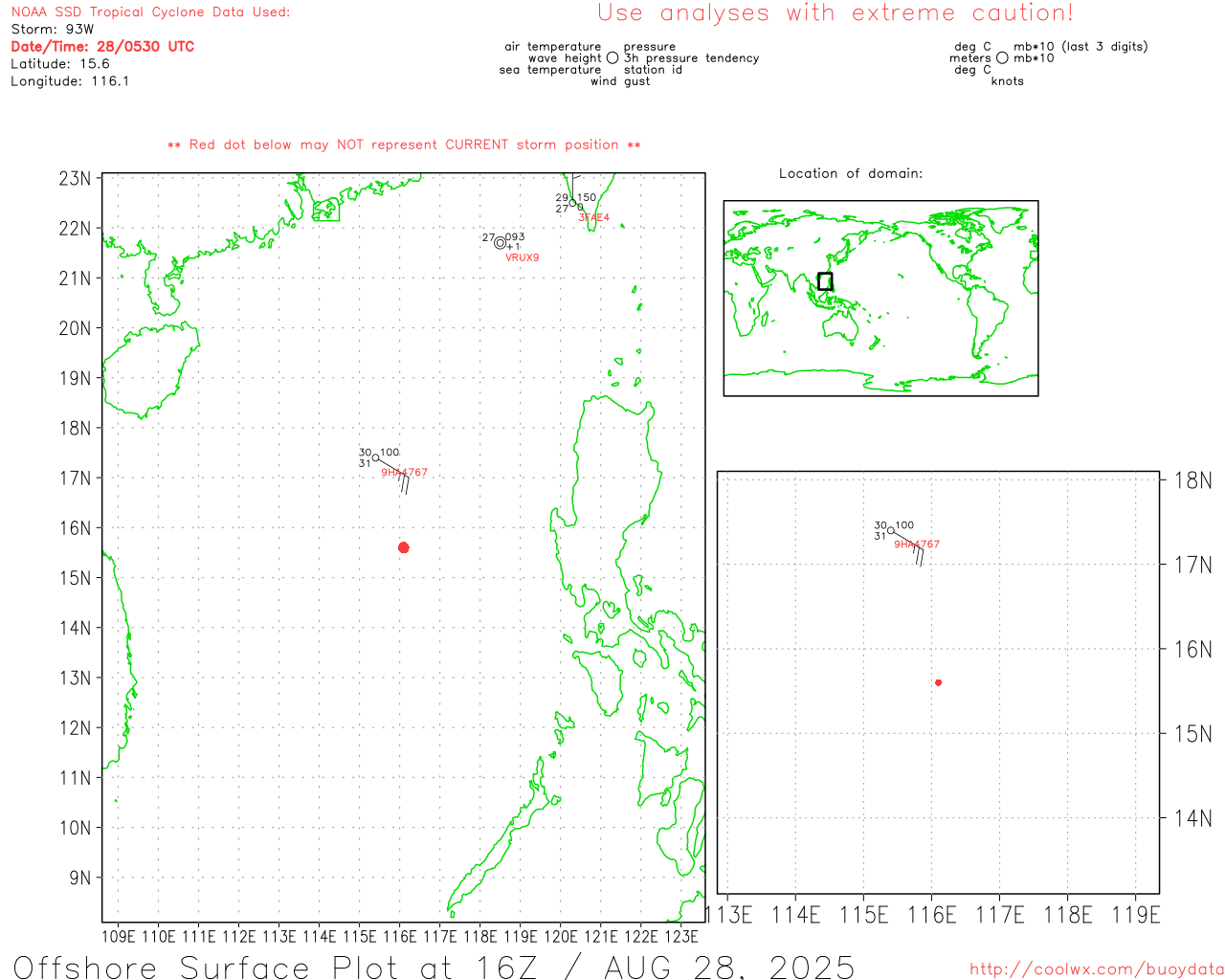The image size is (1225, 980).
Task: Click Hainan island outline on main map
Action: click(x=150, y=371)
